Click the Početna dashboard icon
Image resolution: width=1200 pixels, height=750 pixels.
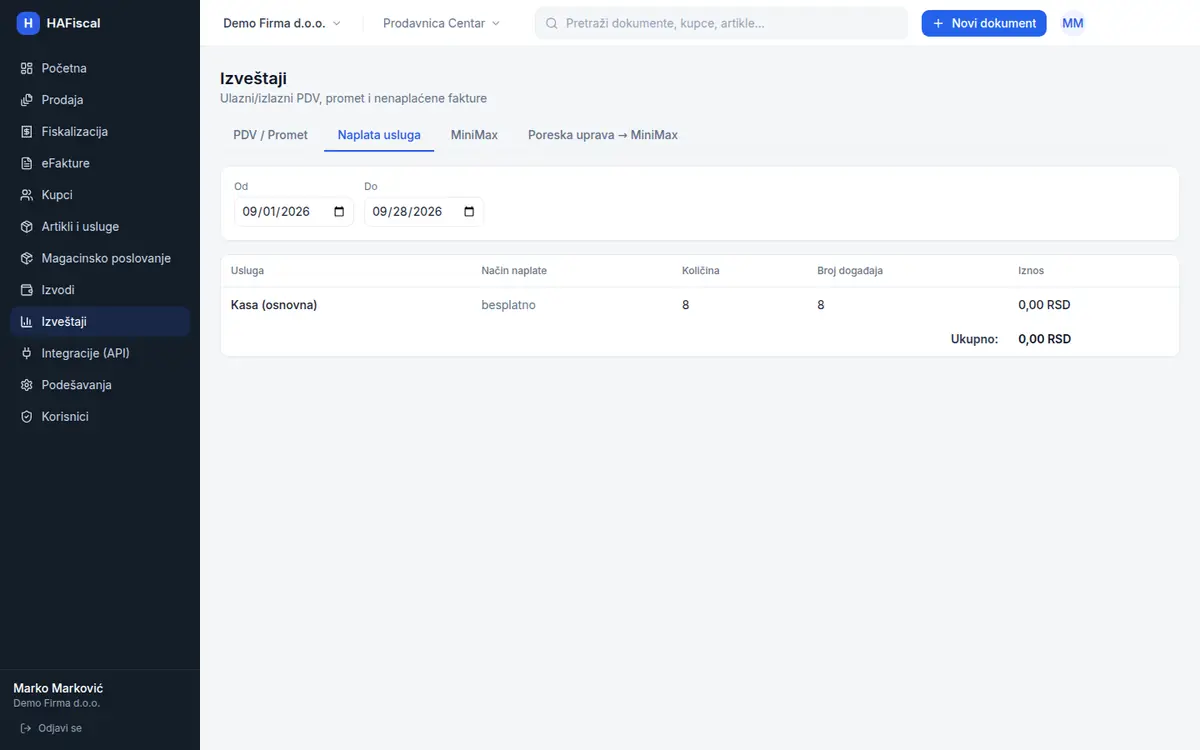point(27,68)
